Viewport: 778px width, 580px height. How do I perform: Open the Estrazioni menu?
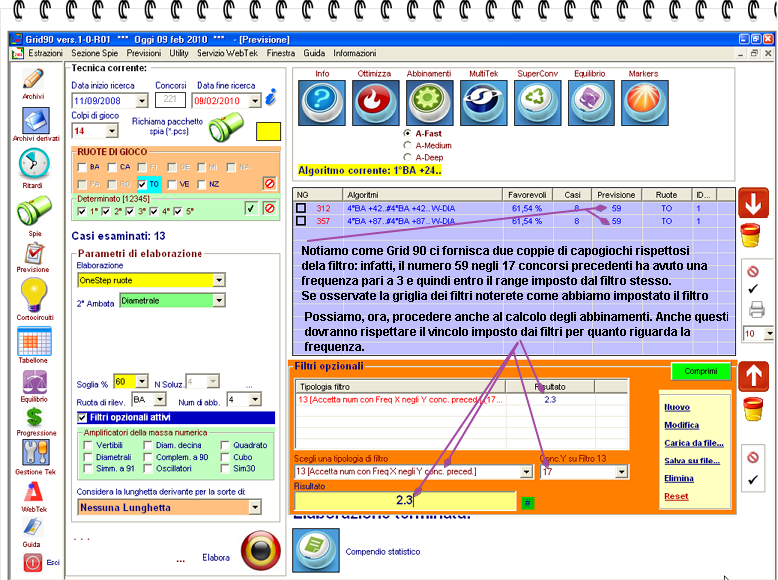(45, 53)
